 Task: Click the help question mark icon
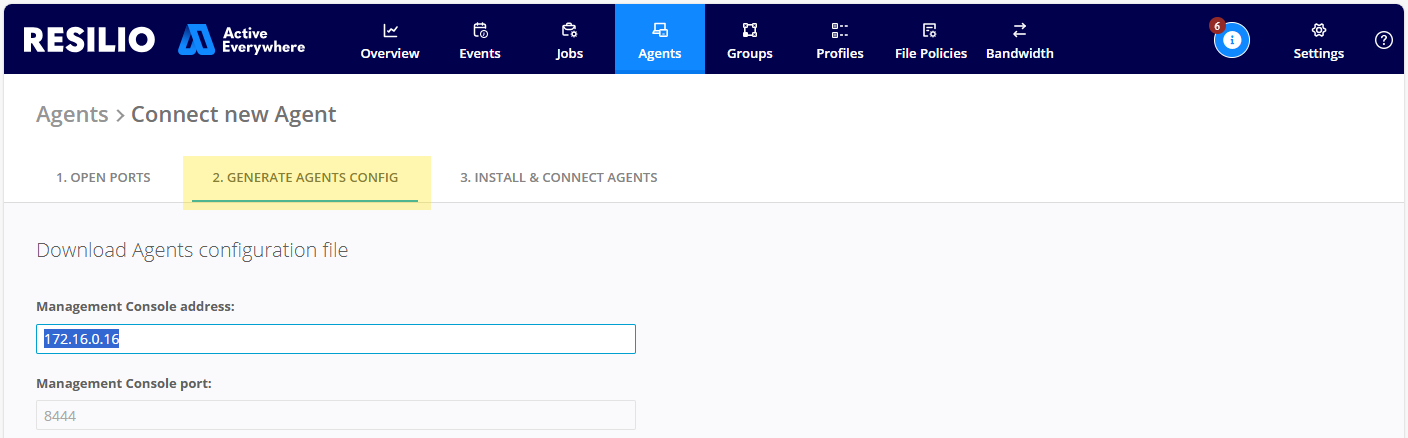[1383, 40]
